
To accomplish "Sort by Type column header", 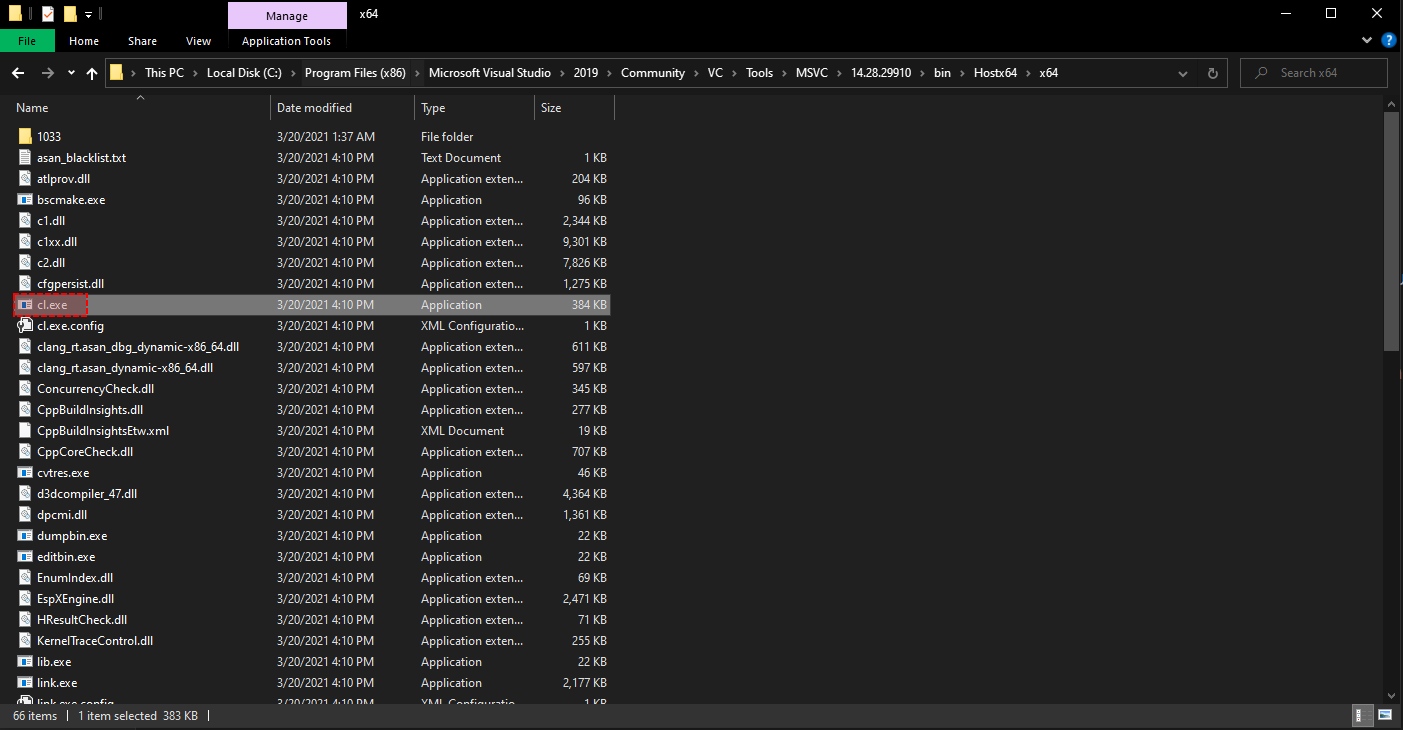I will tap(474, 108).
